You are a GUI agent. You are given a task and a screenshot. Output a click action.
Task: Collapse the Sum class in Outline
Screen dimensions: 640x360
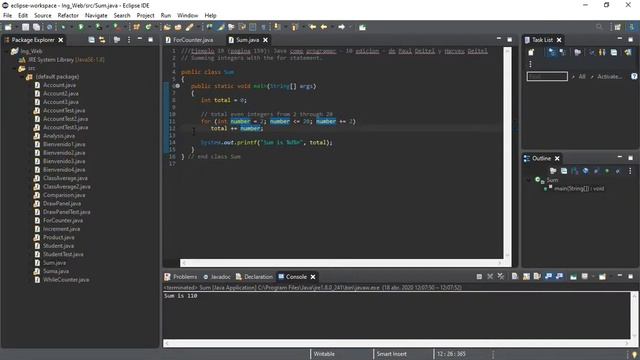pyautogui.click(x=529, y=180)
